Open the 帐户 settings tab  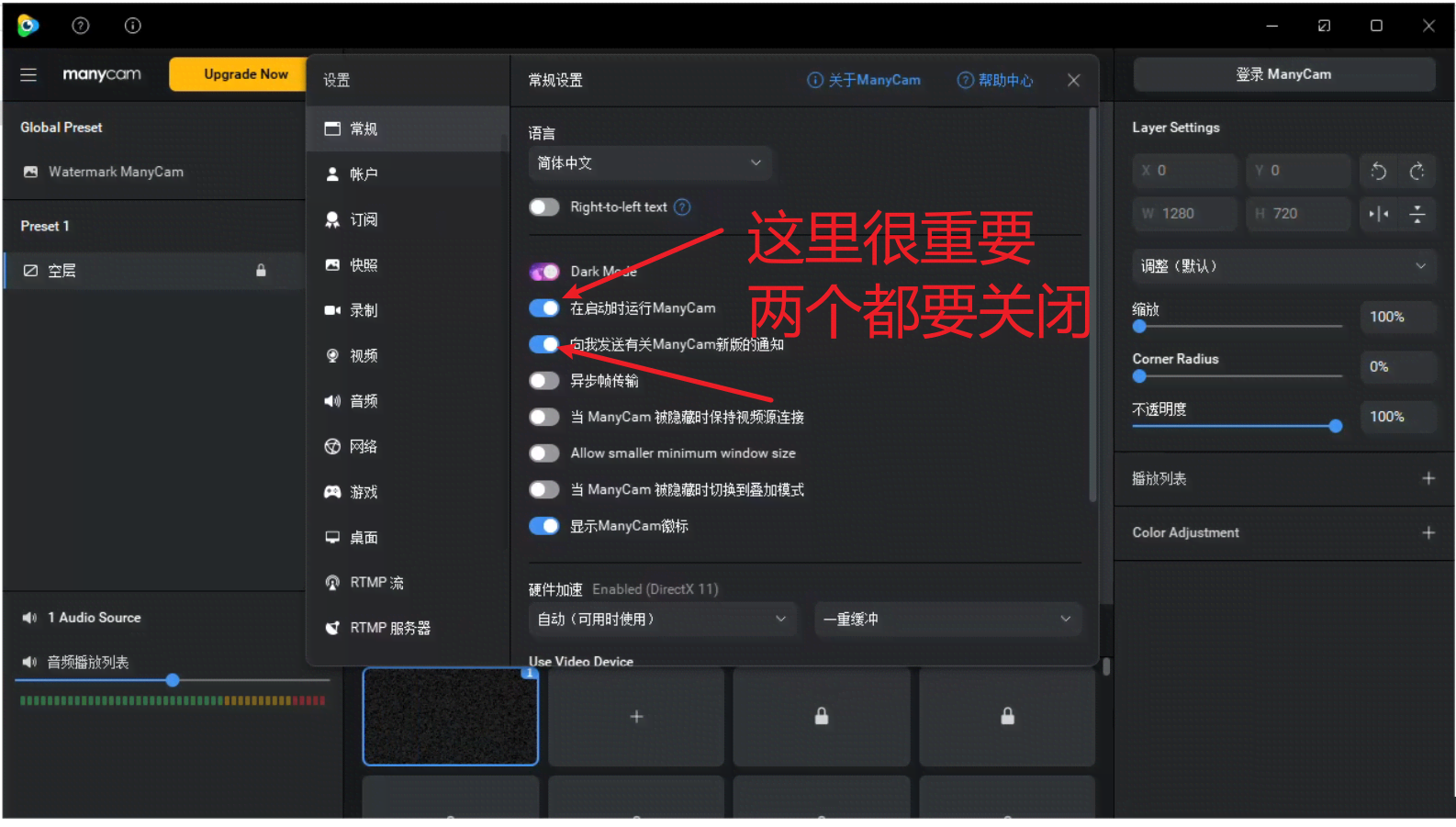coord(408,173)
